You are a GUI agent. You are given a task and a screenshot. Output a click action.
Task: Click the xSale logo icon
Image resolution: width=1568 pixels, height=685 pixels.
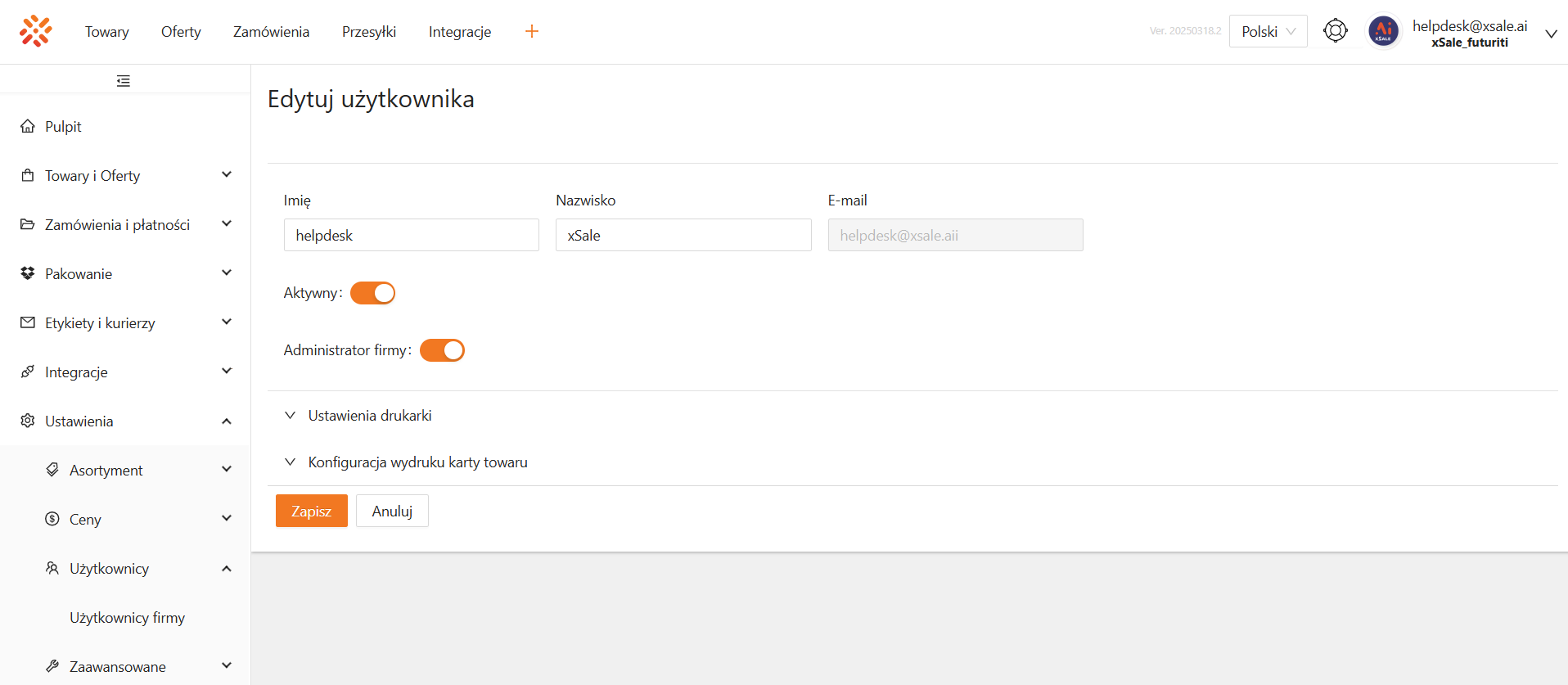tap(36, 31)
